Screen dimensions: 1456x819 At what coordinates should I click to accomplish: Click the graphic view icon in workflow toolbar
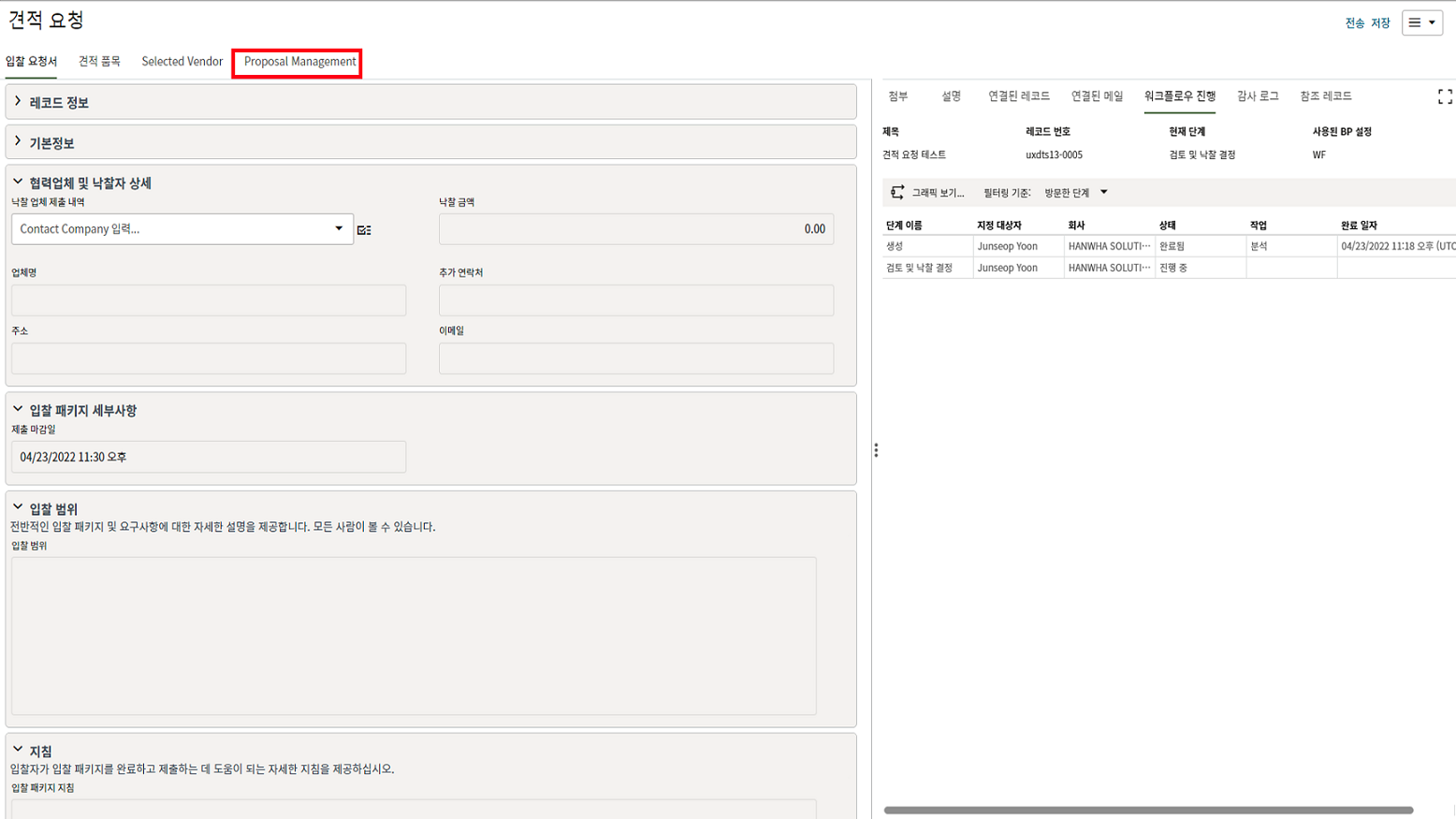(897, 193)
